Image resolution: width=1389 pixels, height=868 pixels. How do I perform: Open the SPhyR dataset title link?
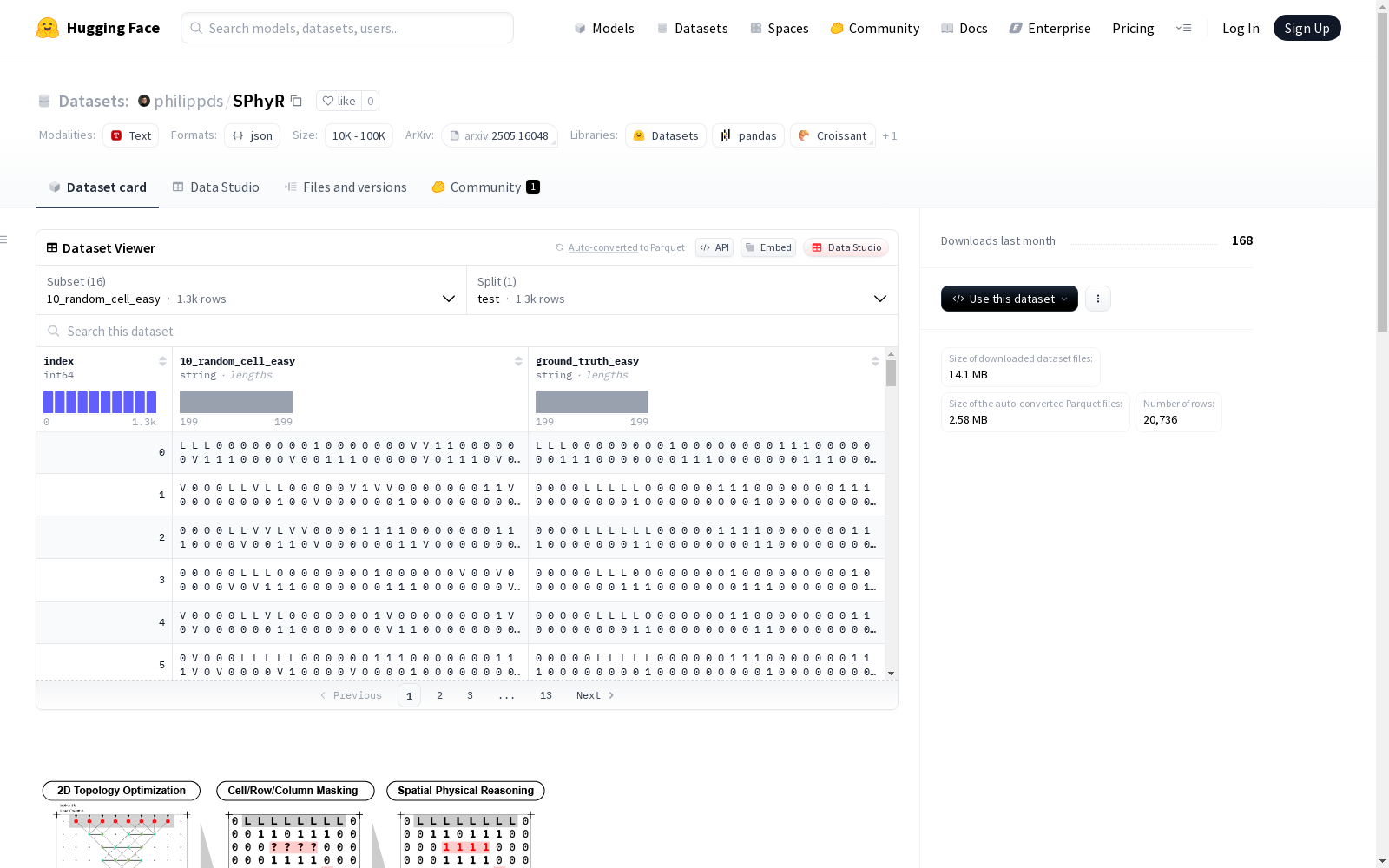[x=259, y=101]
